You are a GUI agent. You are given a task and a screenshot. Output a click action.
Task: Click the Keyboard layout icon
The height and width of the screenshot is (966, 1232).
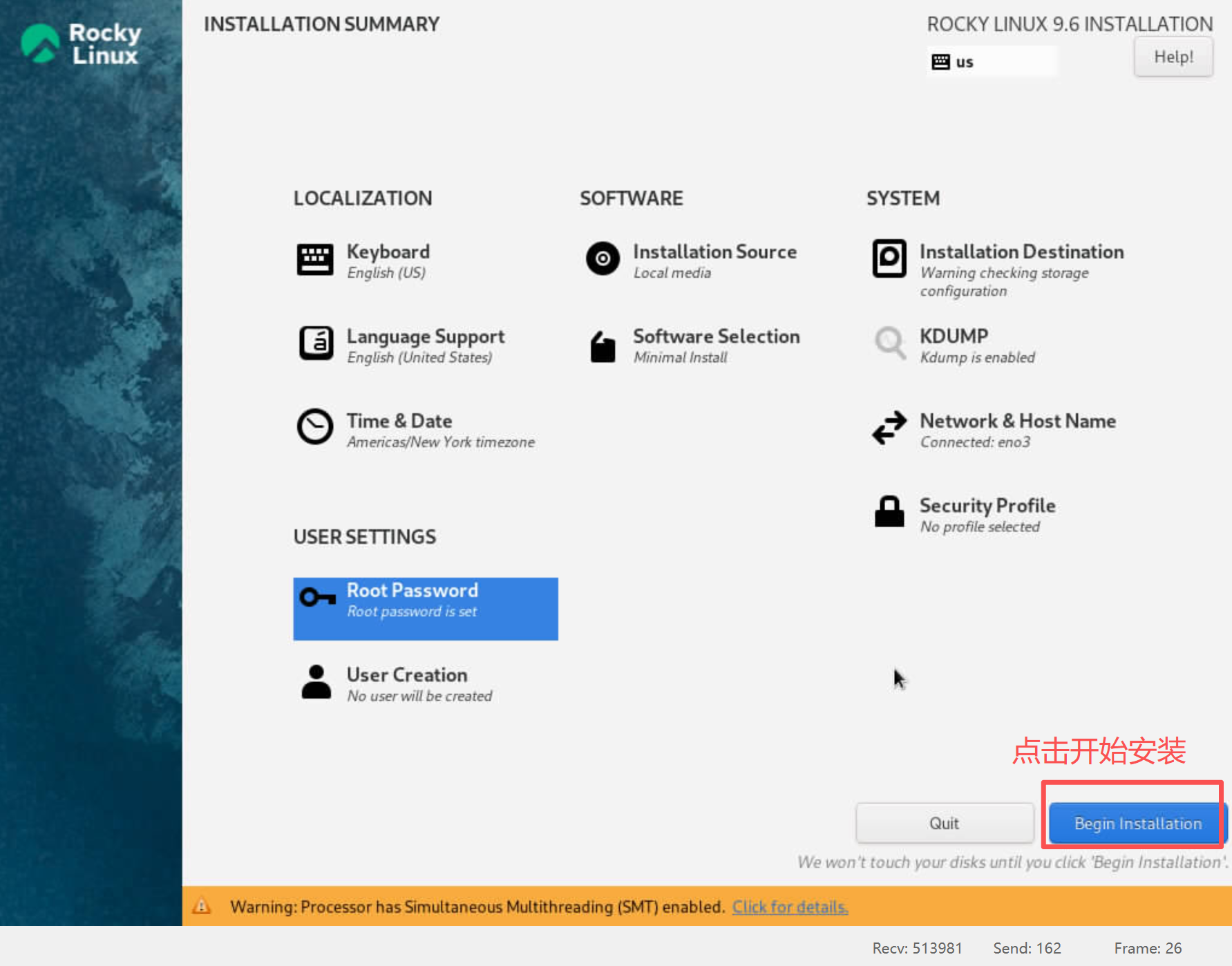click(x=315, y=260)
